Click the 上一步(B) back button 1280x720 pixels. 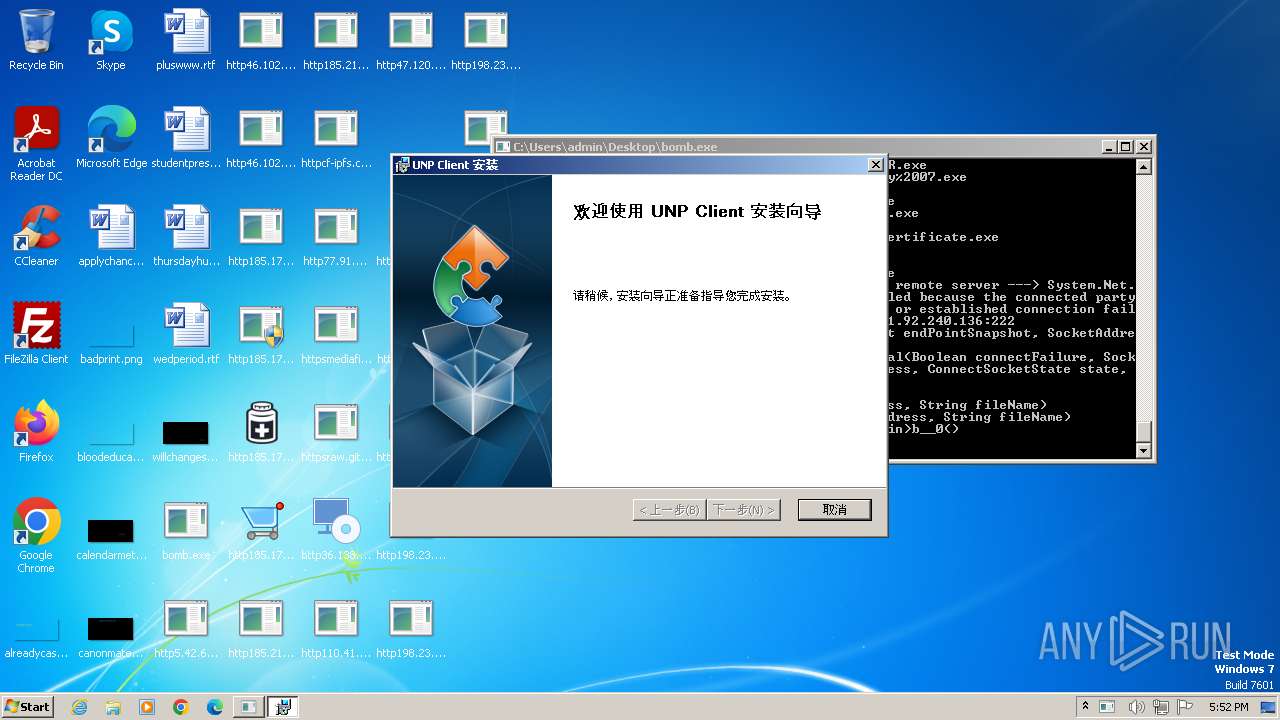[x=670, y=510]
